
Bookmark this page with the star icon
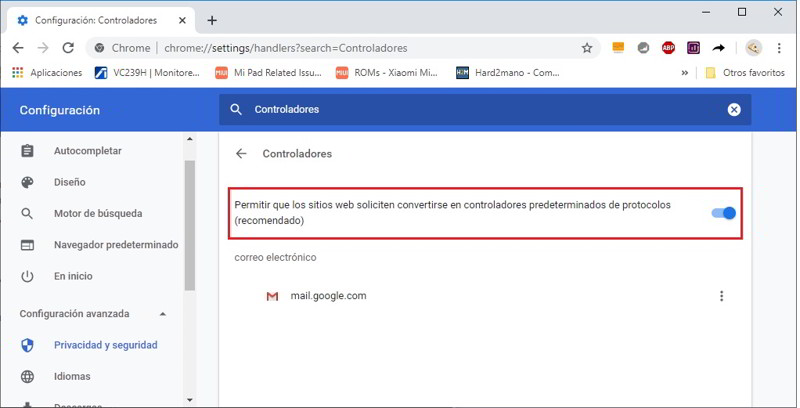click(x=587, y=48)
